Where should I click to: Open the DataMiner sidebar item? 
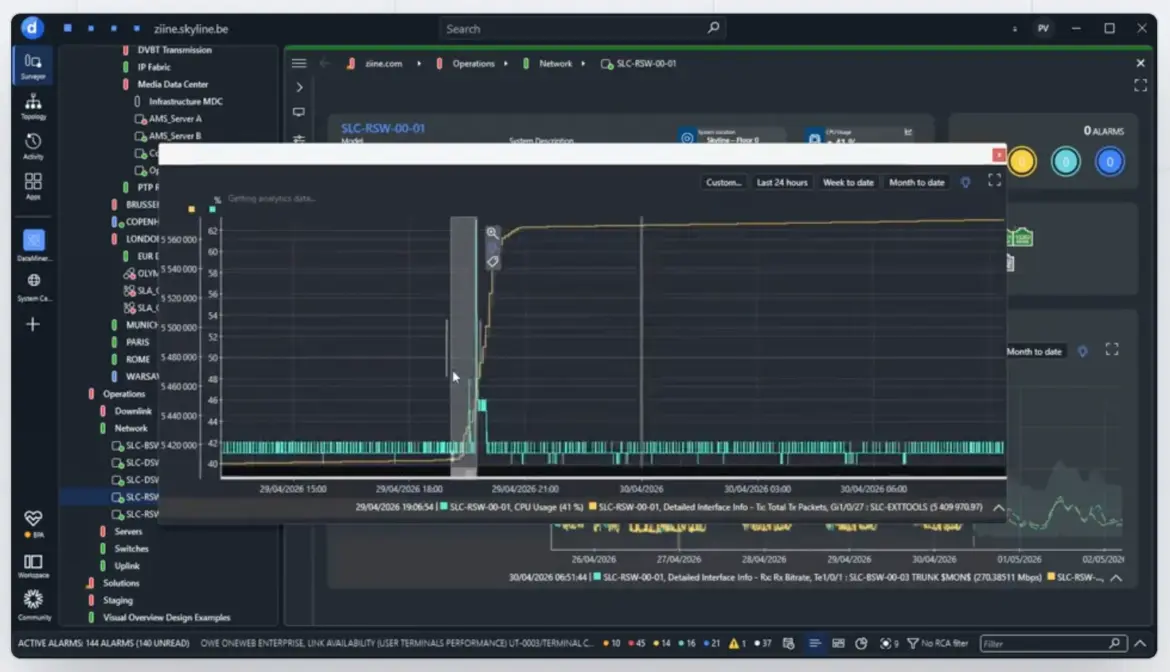tap(33, 245)
